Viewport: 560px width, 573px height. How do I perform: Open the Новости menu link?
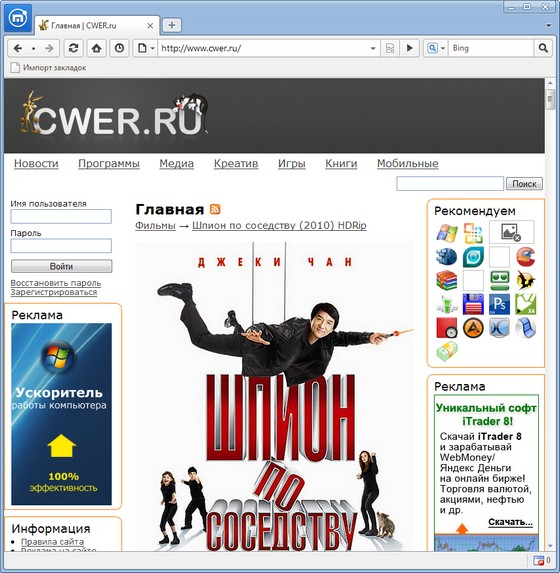pyautogui.click(x=36, y=164)
